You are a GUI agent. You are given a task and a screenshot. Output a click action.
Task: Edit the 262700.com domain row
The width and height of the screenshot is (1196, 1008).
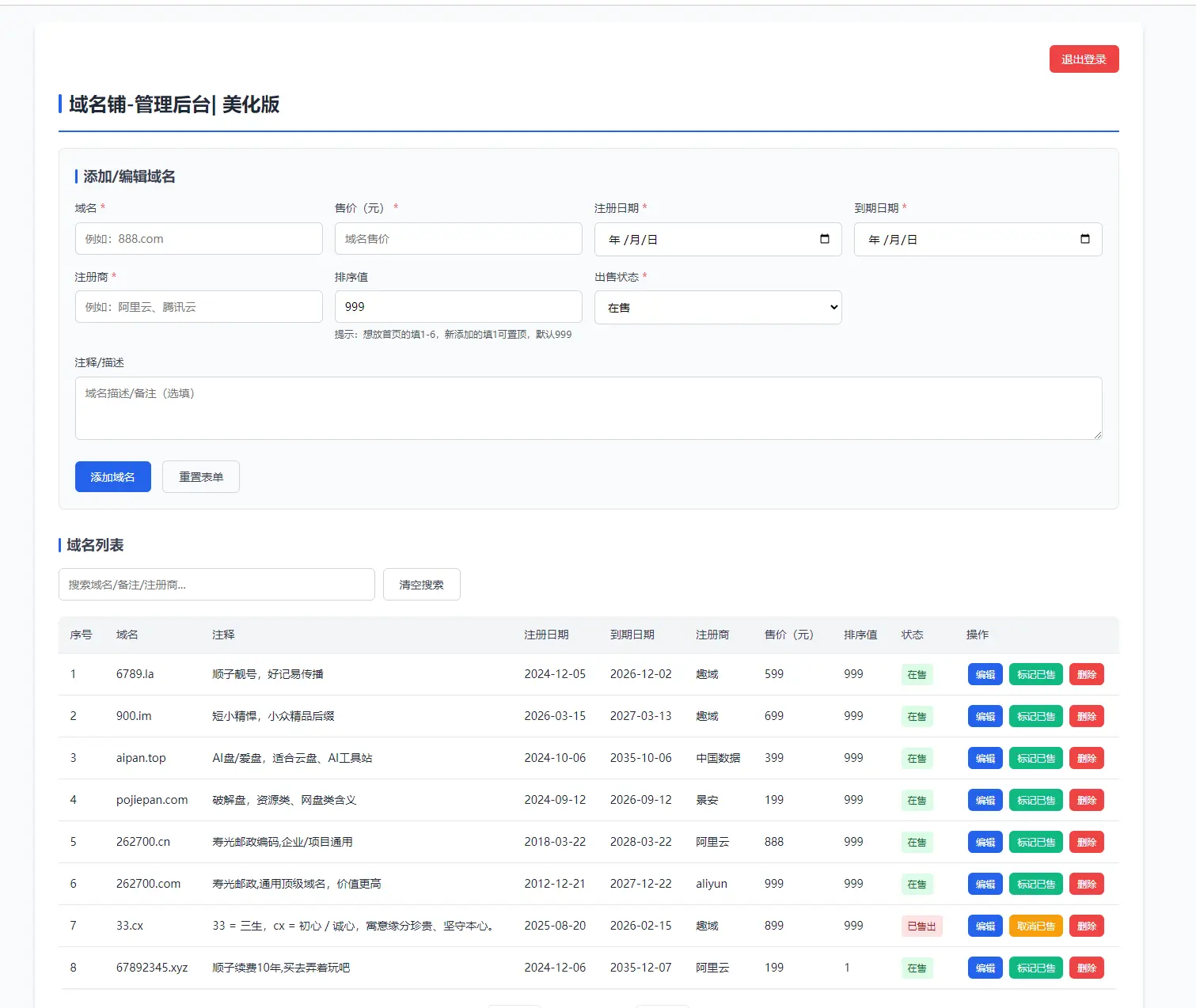(985, 885)
